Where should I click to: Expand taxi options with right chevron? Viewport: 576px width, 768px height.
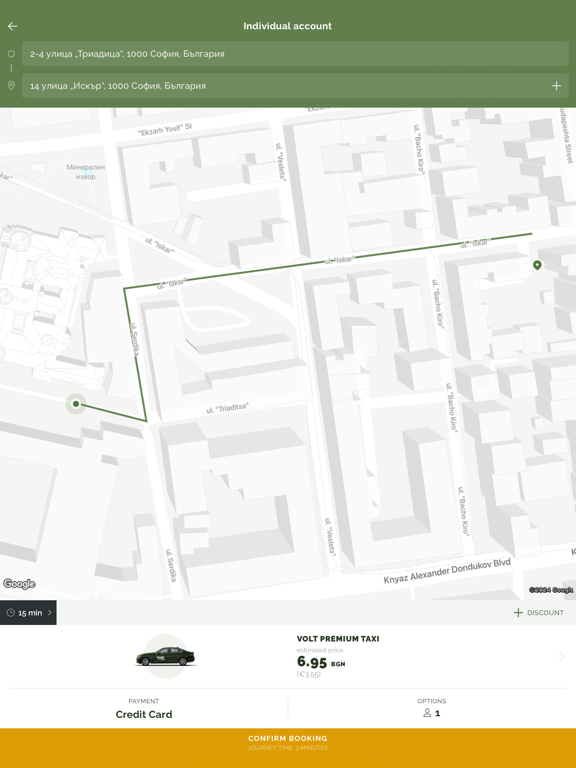[x=561, y=656]
